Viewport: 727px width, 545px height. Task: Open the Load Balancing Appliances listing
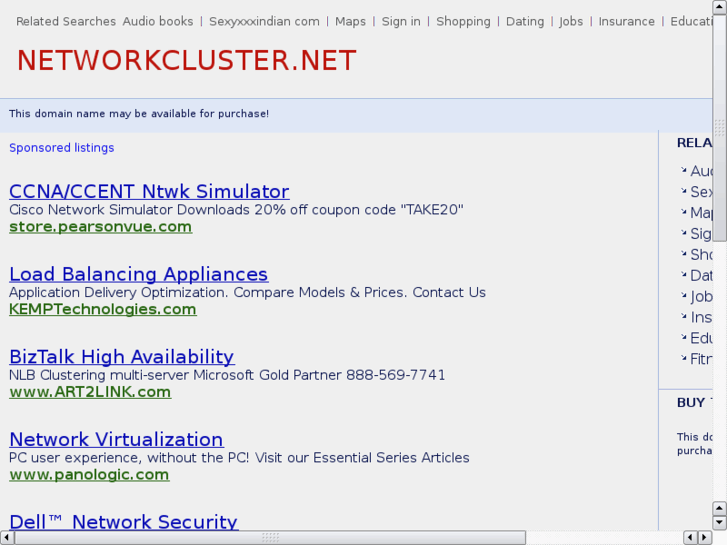pos(139,274)
